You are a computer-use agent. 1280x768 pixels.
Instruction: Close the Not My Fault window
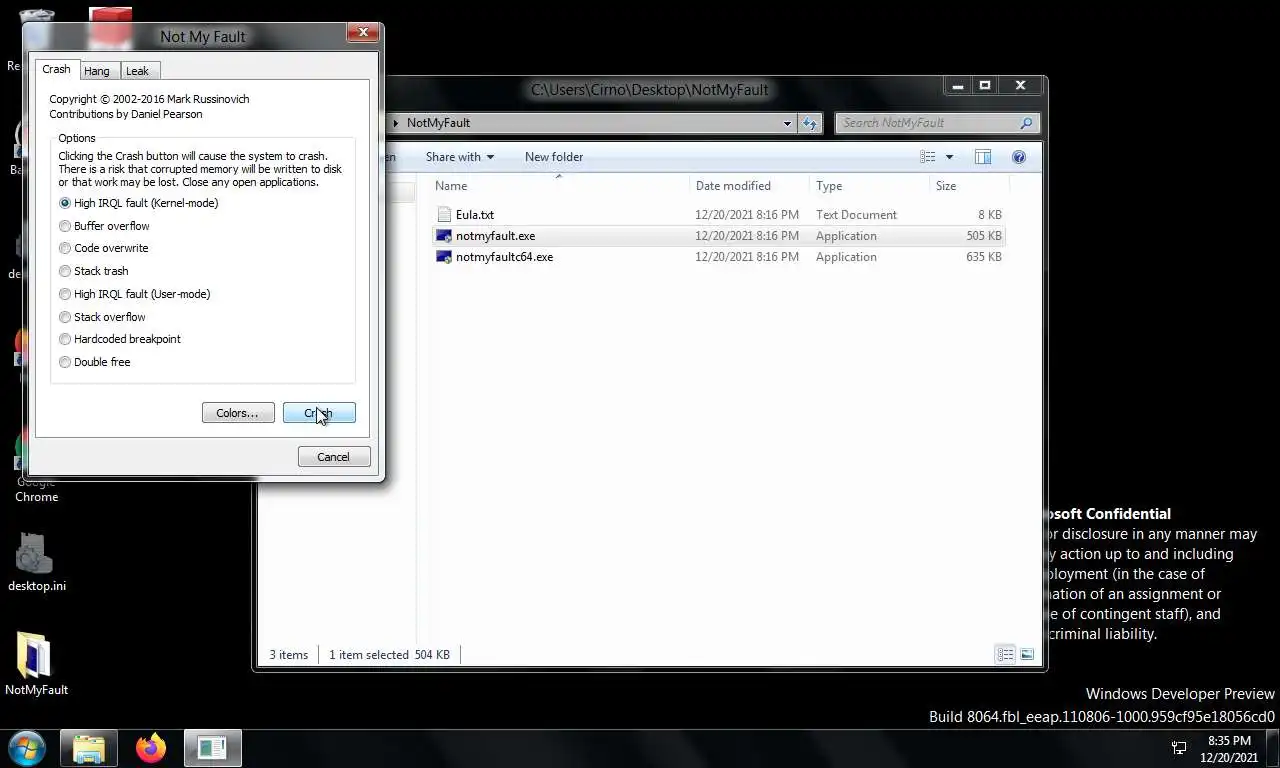(x=363, y=33)
